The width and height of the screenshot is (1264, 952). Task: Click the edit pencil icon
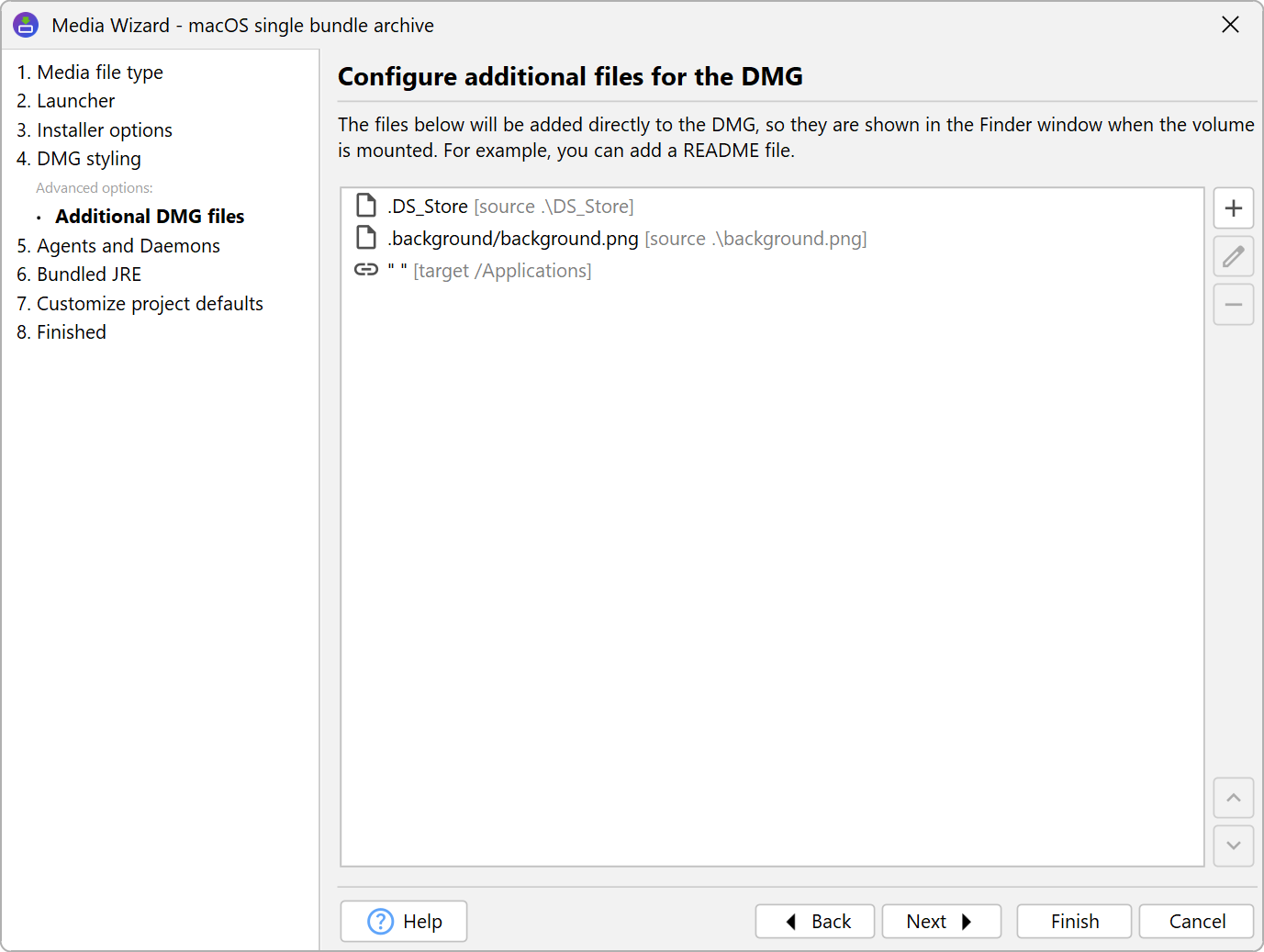coord(1233,256)
